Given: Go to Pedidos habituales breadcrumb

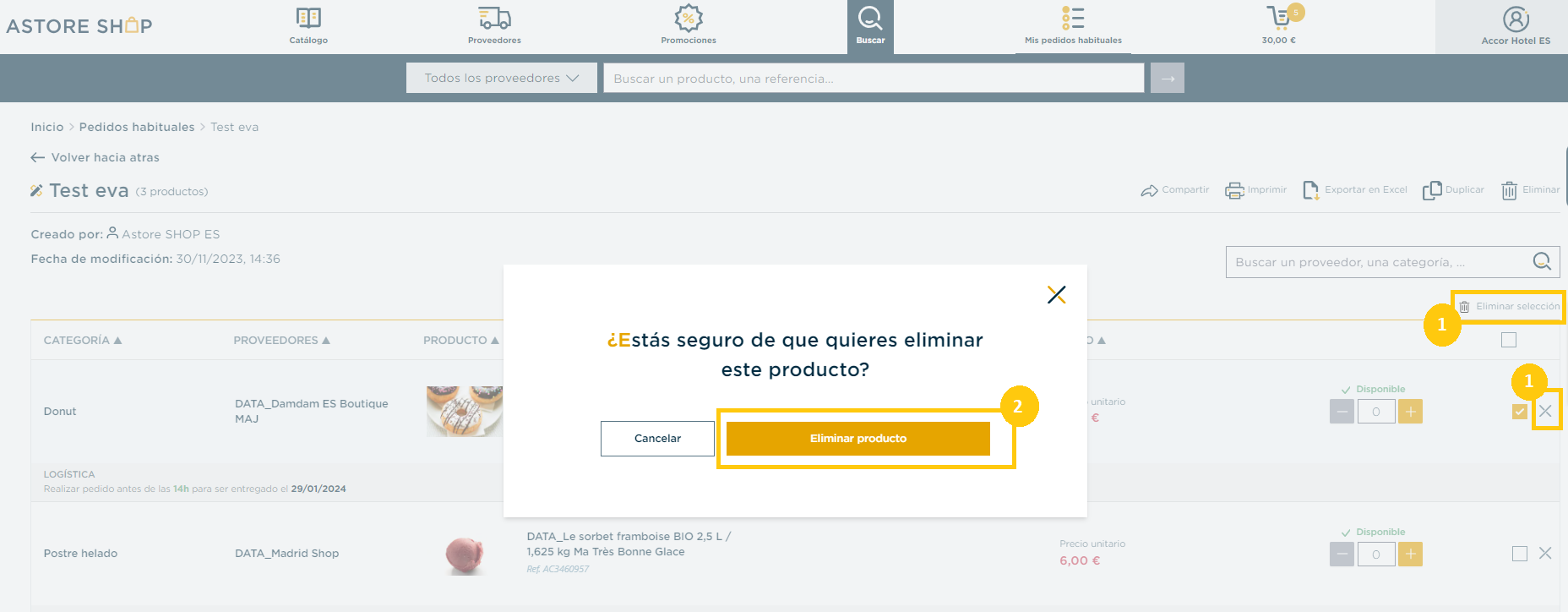Looking at the screenshot, I should 137,127.
